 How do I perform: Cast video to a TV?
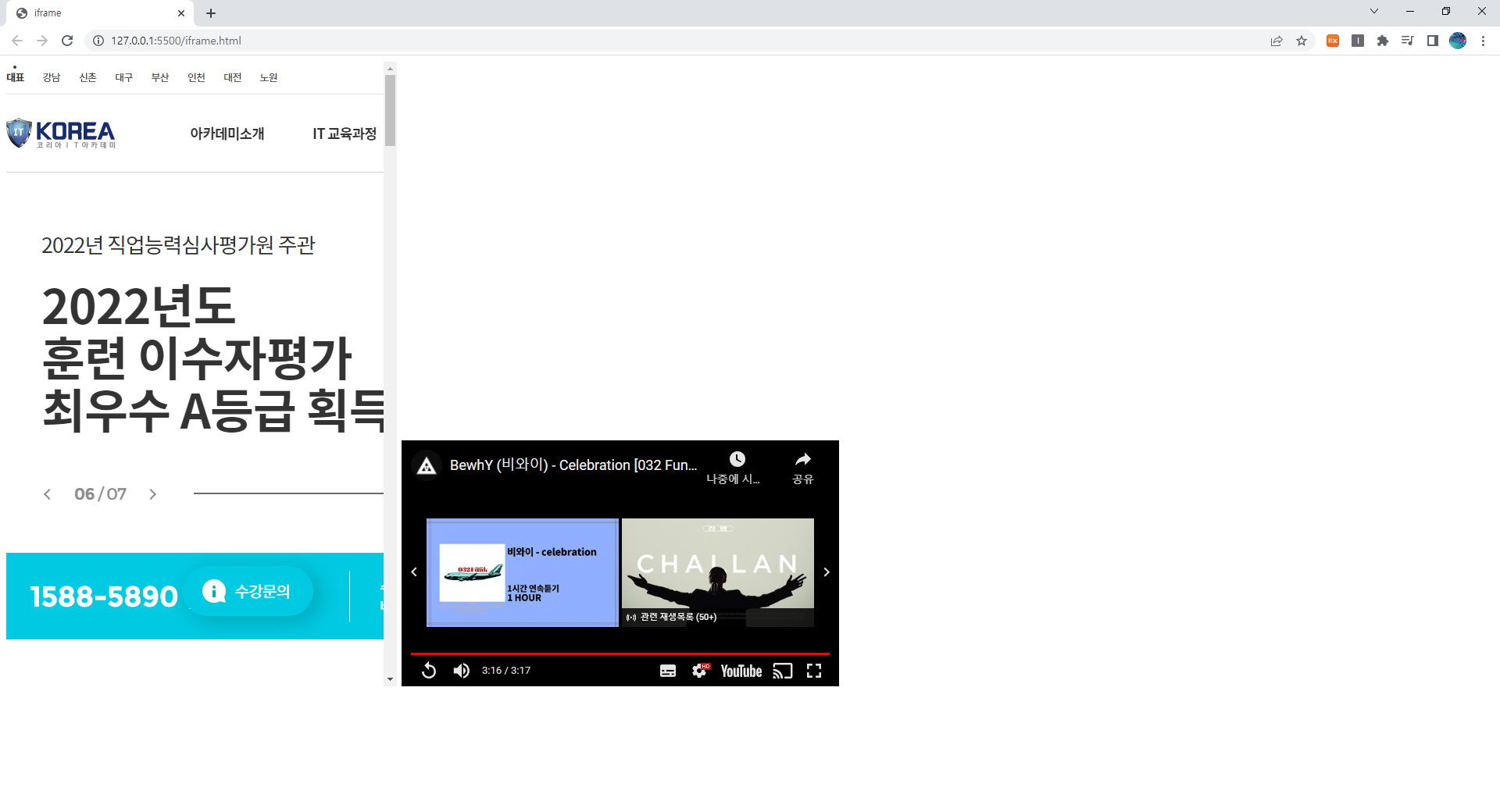coord(783,671)
